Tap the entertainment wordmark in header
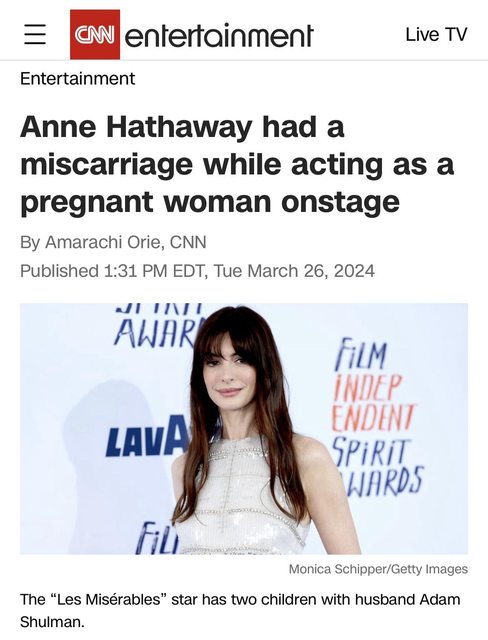This screenshot has width=488, height=640. click(x=219, y=36)
